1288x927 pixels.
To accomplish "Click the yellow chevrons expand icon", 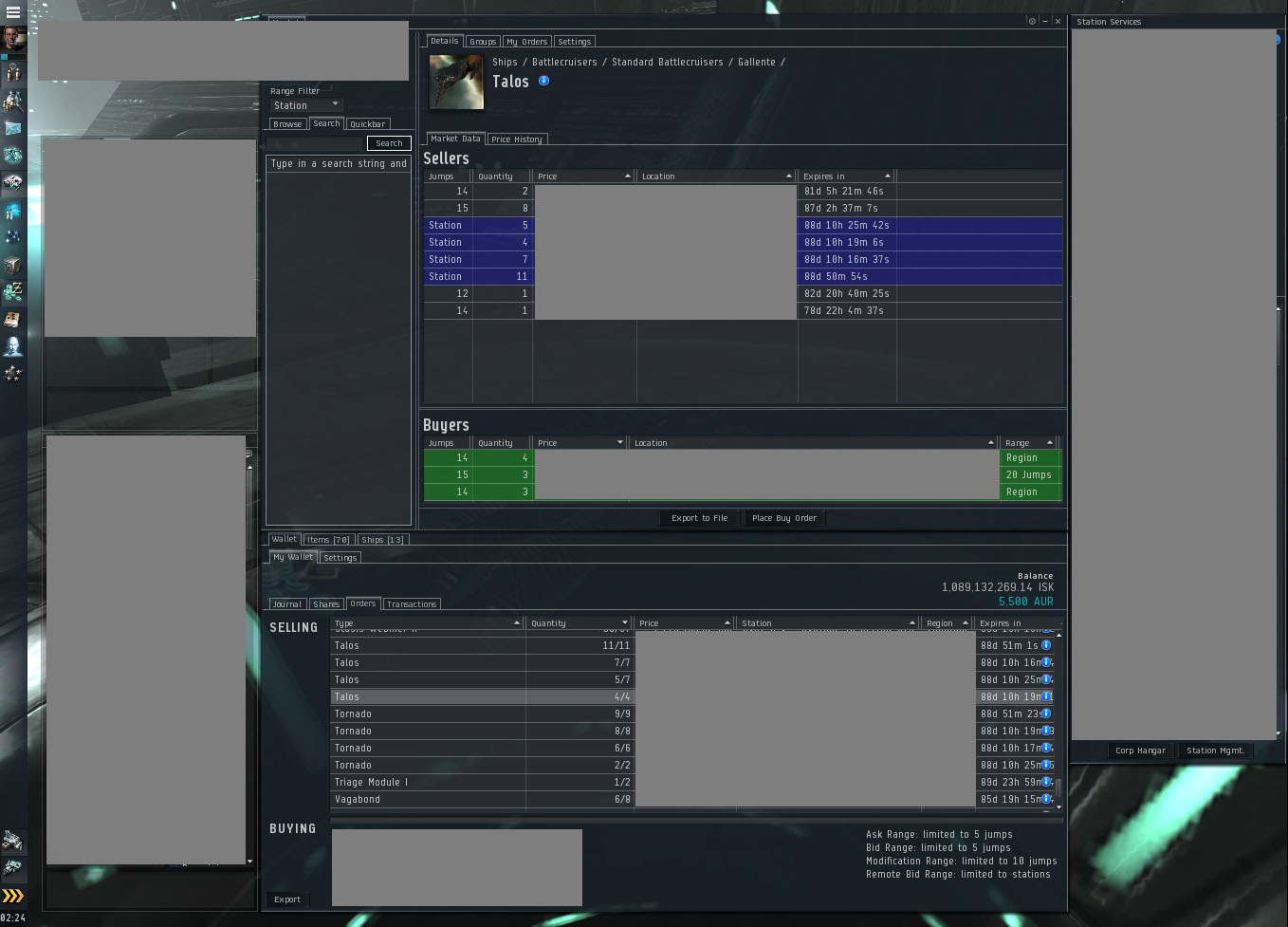I will pos(12,896).
